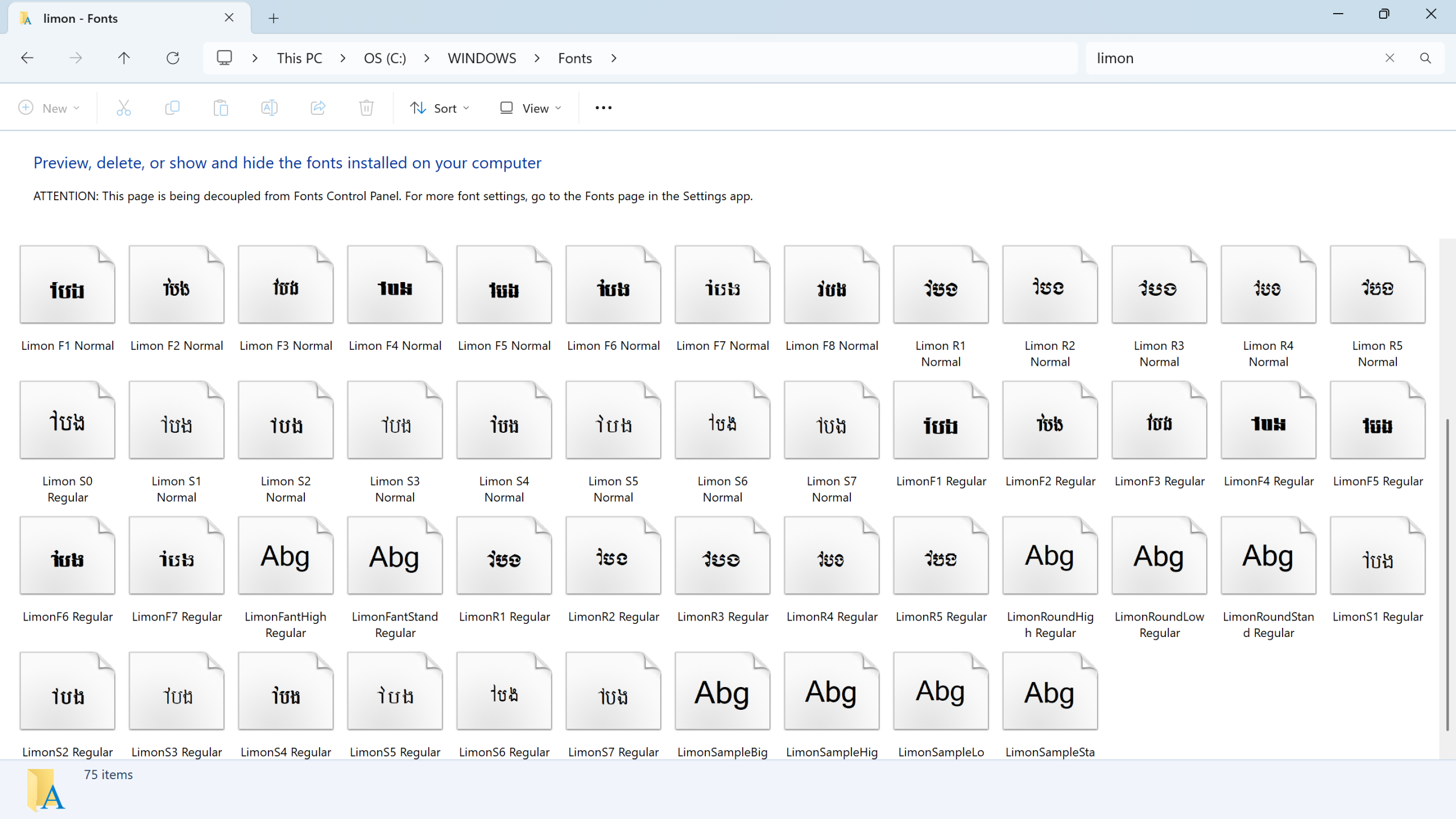Select the LimonF7 Regular font

[177, 570]
